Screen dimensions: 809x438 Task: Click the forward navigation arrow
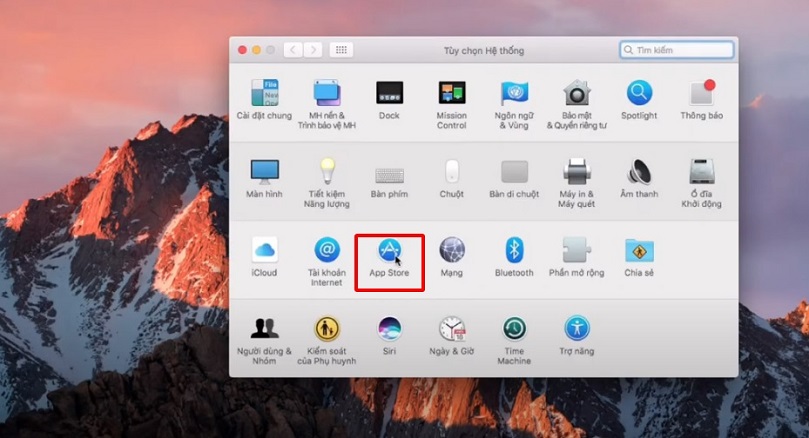[313, 50]
